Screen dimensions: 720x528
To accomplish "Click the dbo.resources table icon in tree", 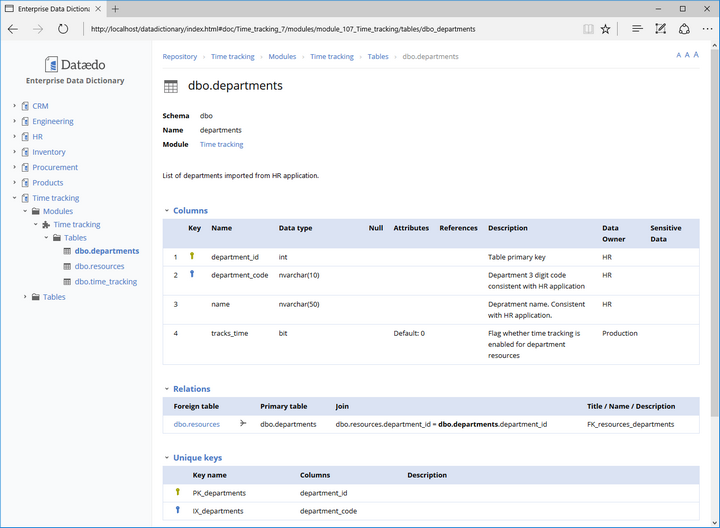I will [x=67, y=267].
